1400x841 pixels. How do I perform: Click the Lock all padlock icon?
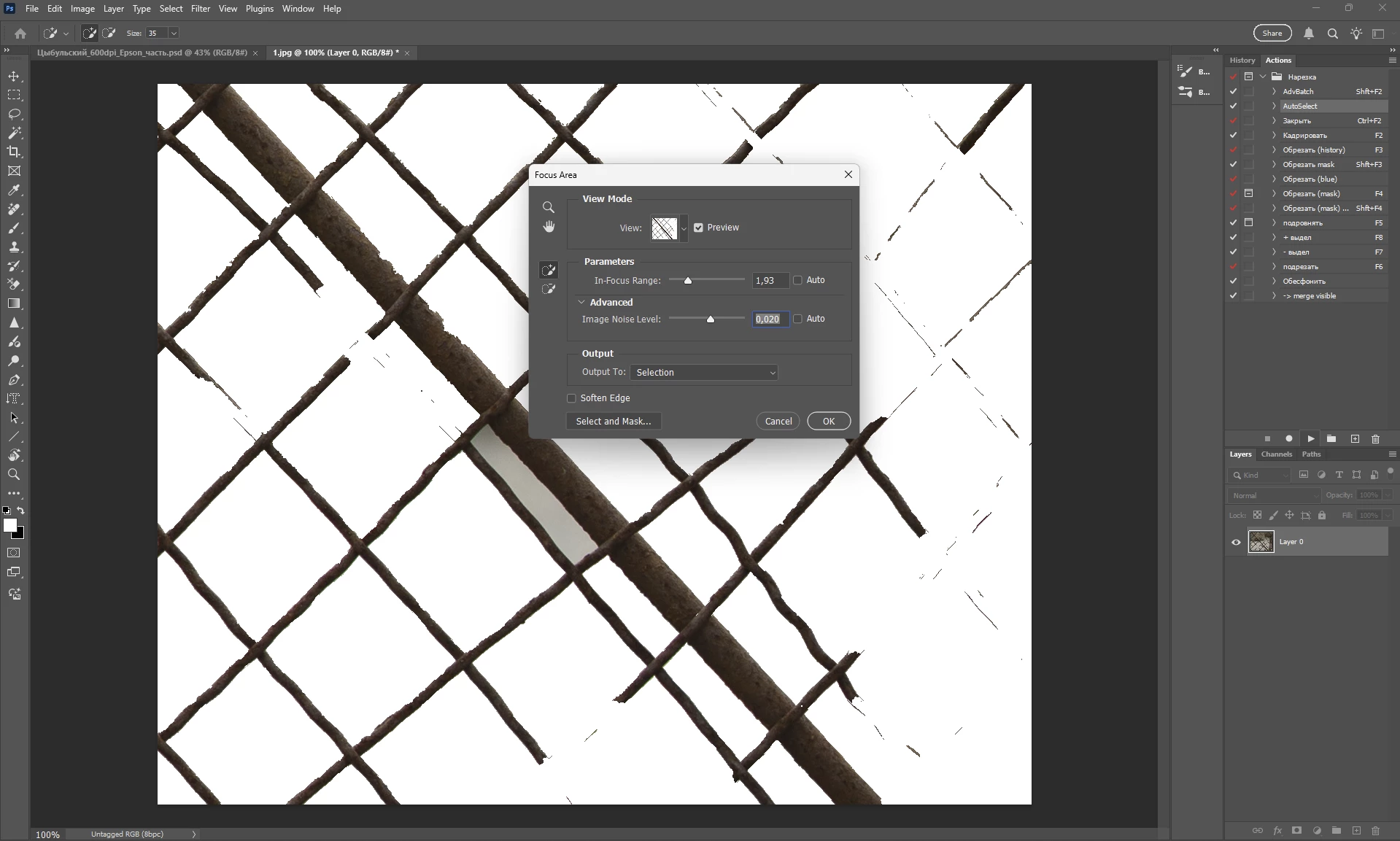pos(1322,516)
